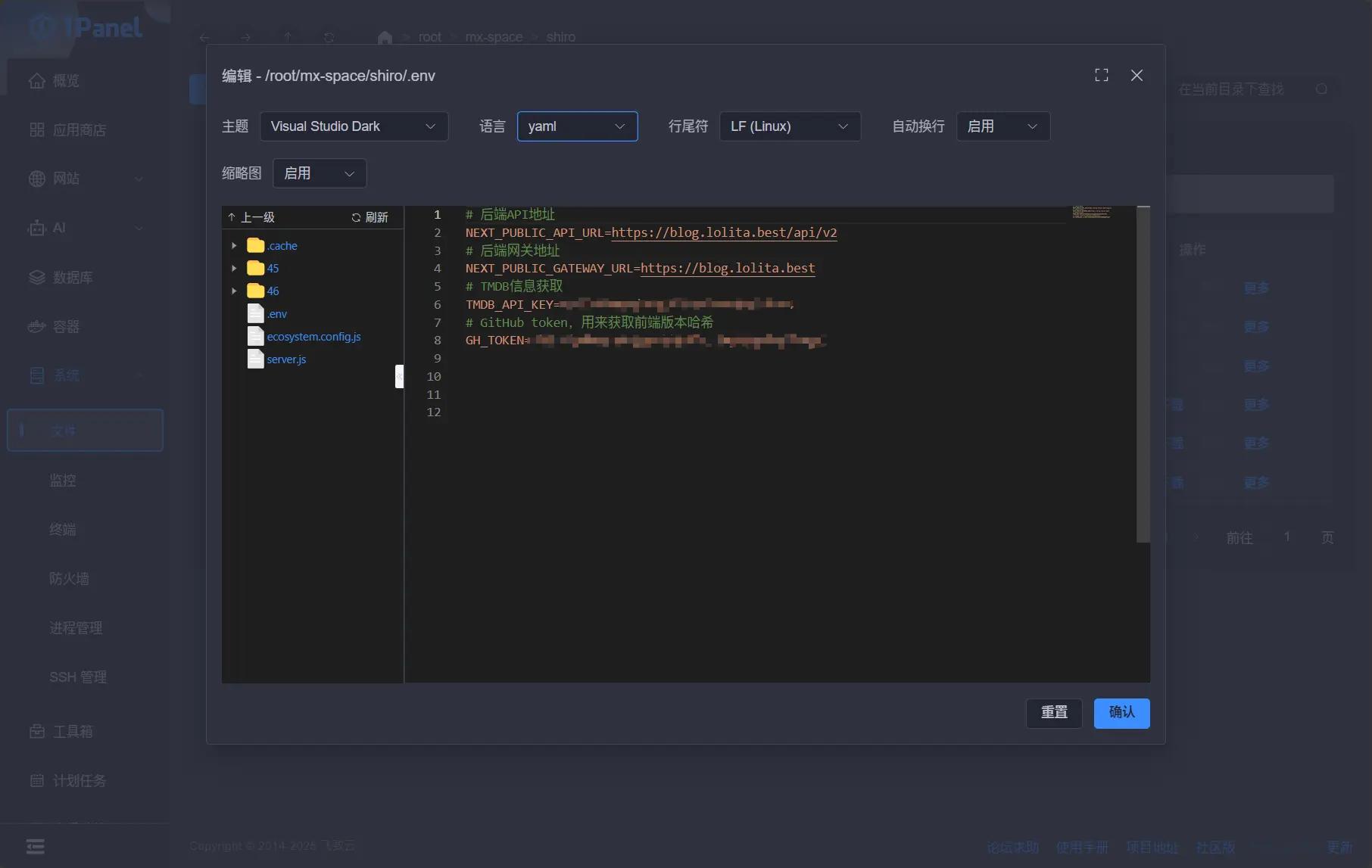Expand the .cache folder arrow

point(234,246)
